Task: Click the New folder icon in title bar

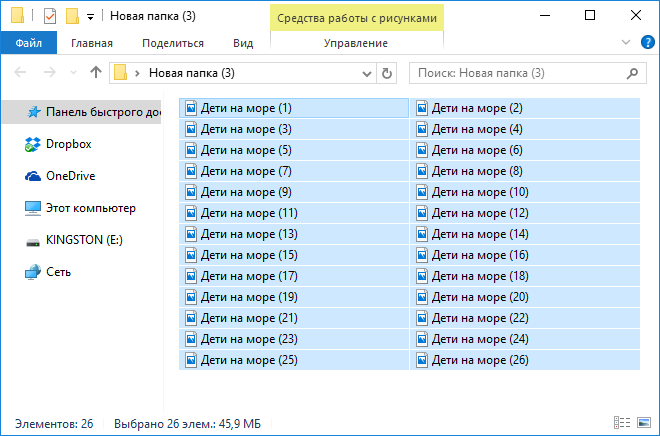Action: pyautogui.click(x=71, y=17)
